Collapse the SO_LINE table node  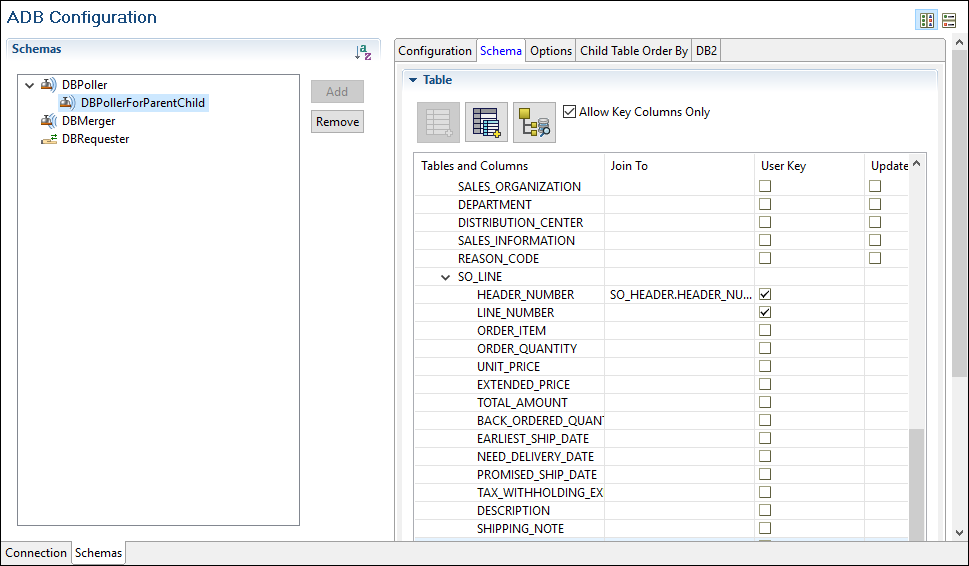pos(445,277)
